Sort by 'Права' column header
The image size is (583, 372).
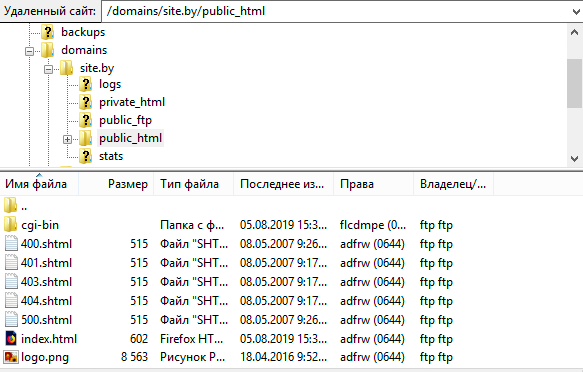tap(373, 184)
